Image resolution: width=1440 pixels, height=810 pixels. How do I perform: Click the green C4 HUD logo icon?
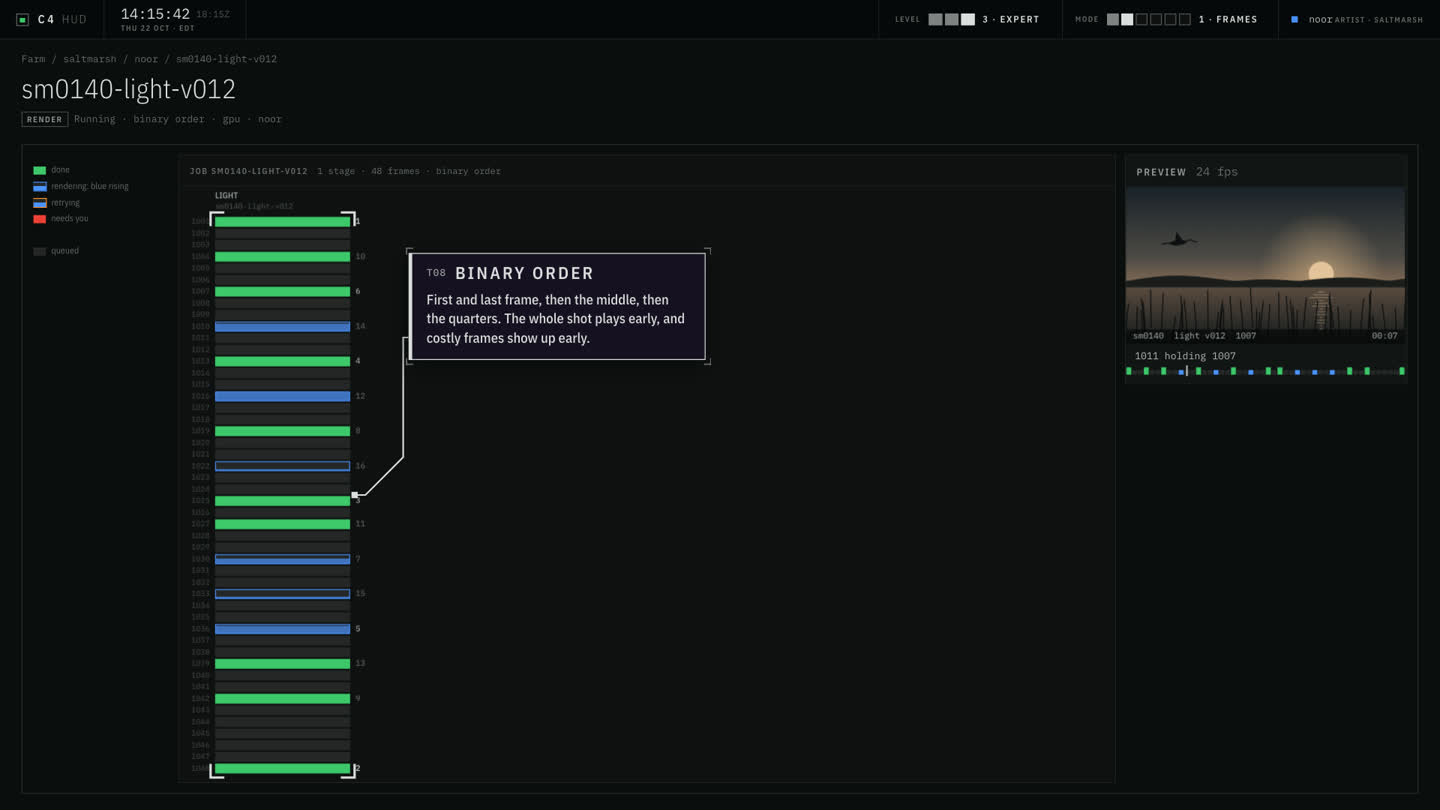pyautogui.click(x=22, y=19)
